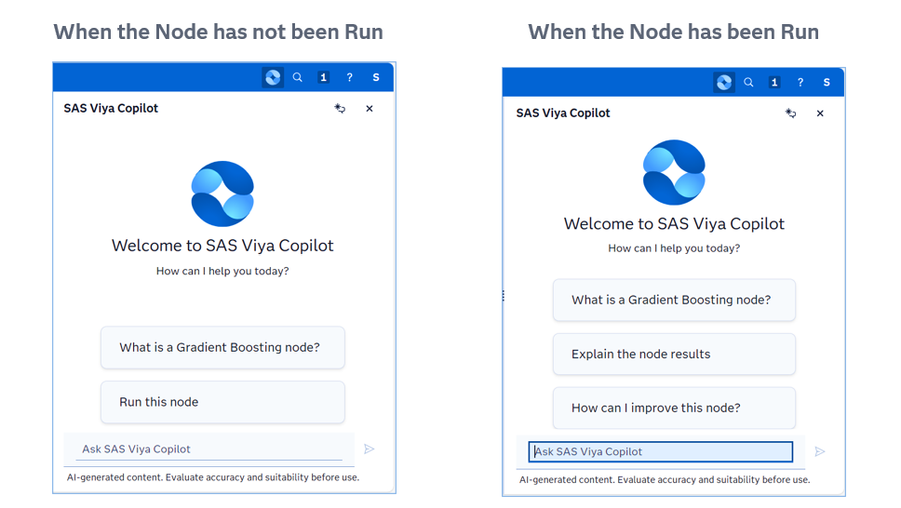This screenshot has height=508, width=901.
Task: Open help question mark in right header
Action: pos(800,82)
